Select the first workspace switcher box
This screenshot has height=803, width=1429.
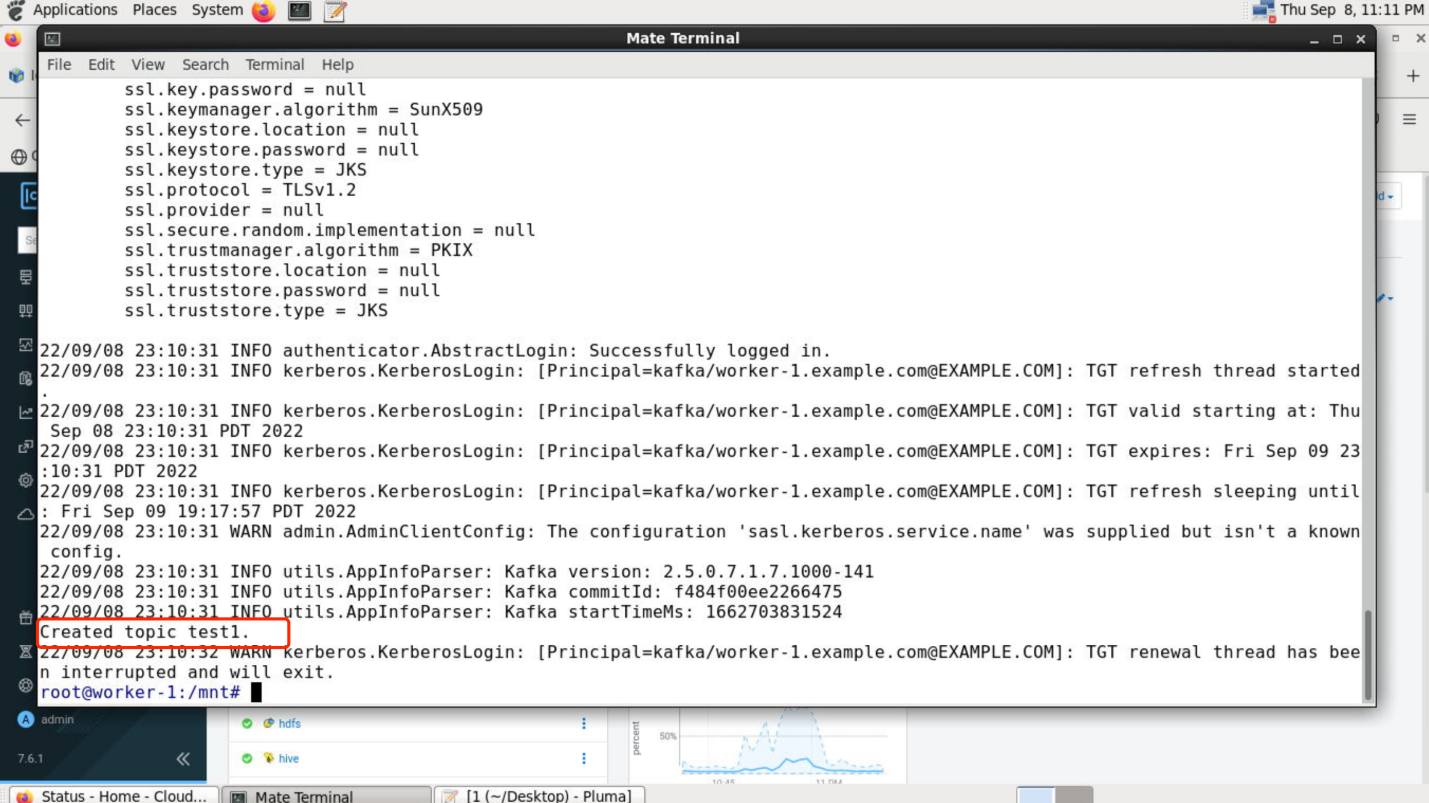[1035, 796]
